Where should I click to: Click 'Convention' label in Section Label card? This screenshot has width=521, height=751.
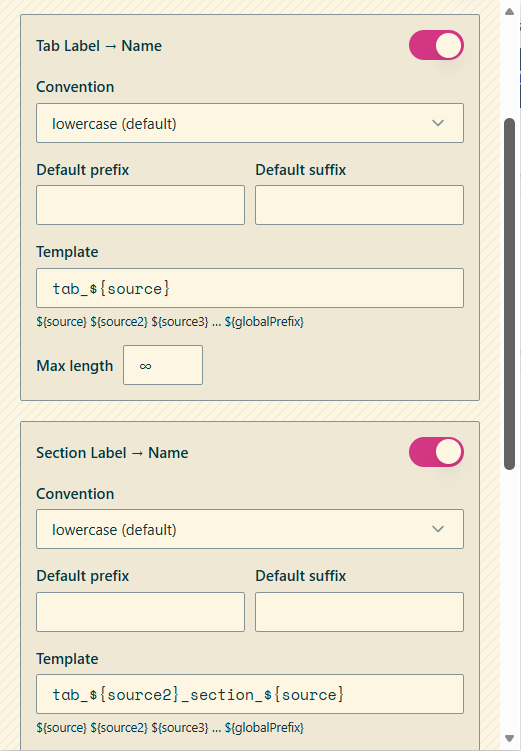tap(75, 494)
